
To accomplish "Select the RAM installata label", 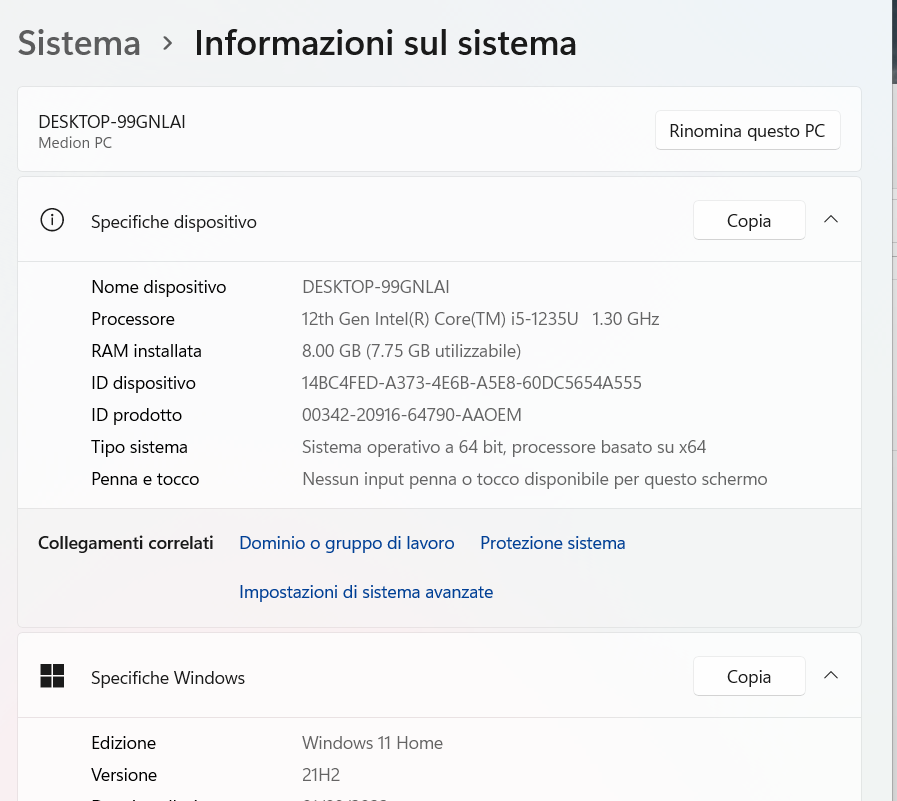I will [x=146, y=351].
